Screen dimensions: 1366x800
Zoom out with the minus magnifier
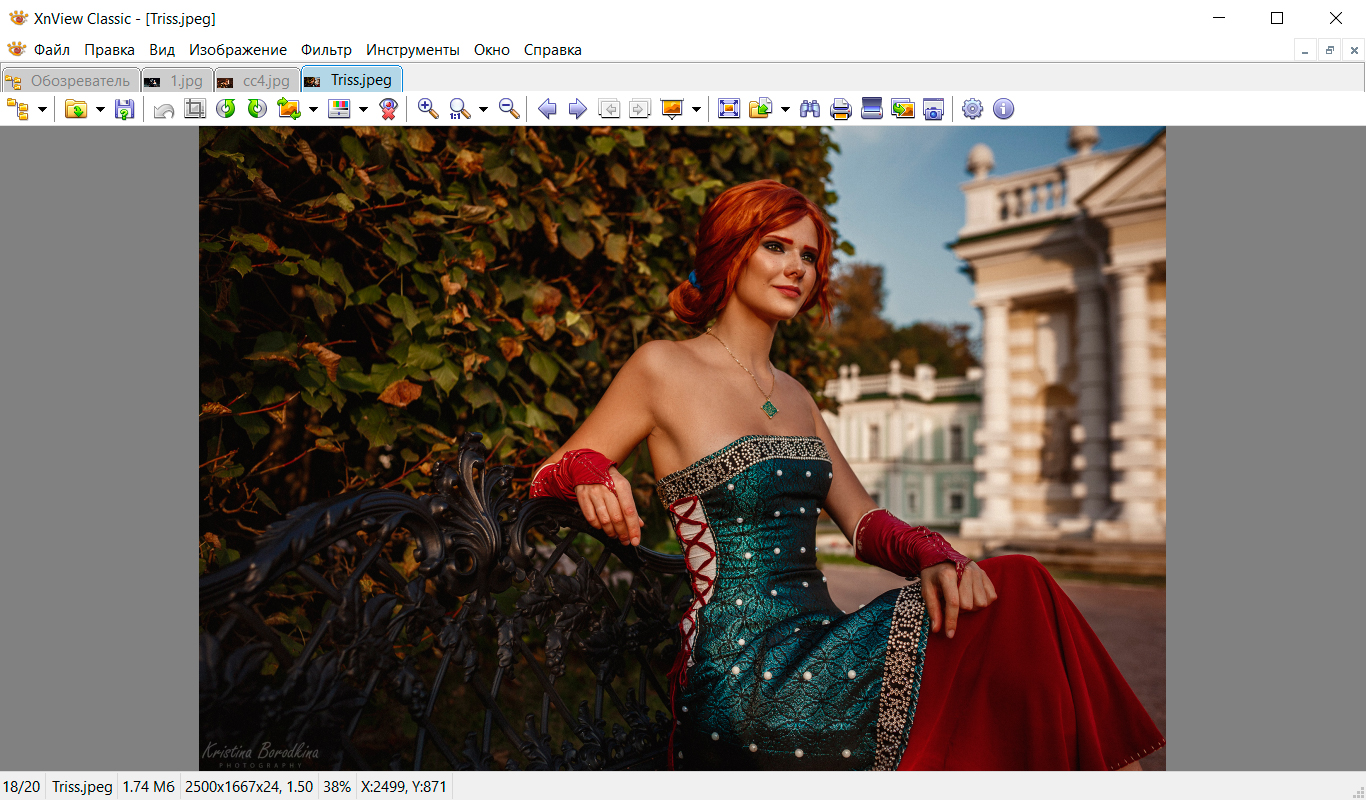point(509,109)
